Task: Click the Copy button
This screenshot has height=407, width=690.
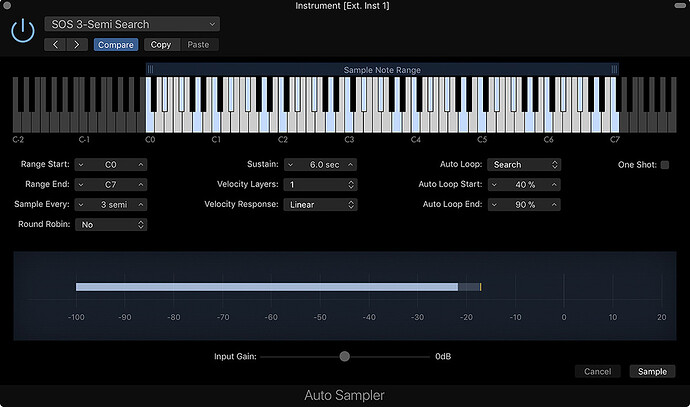Action: point(161,44)
